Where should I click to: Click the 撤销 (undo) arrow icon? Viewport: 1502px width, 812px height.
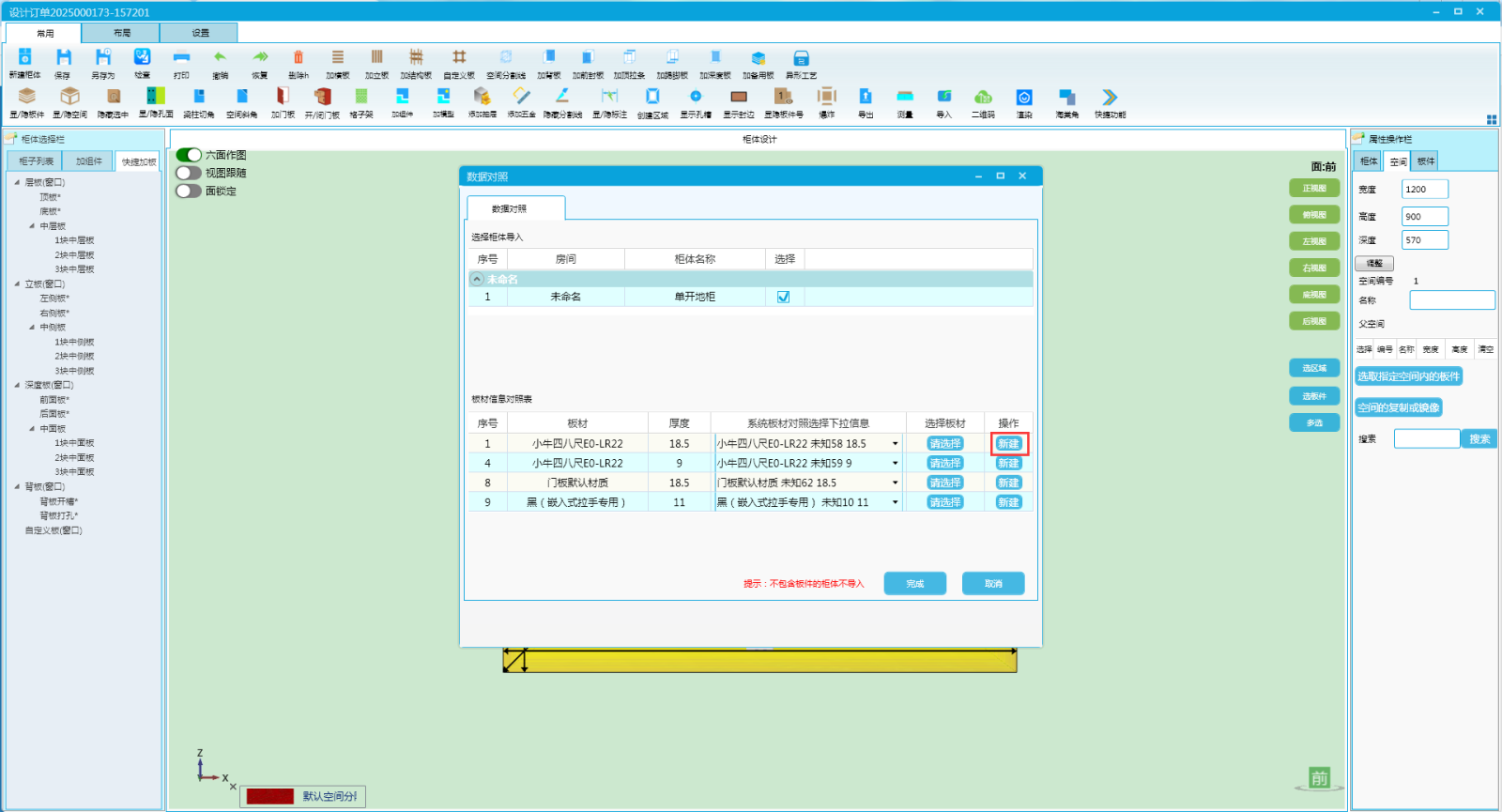220,58
